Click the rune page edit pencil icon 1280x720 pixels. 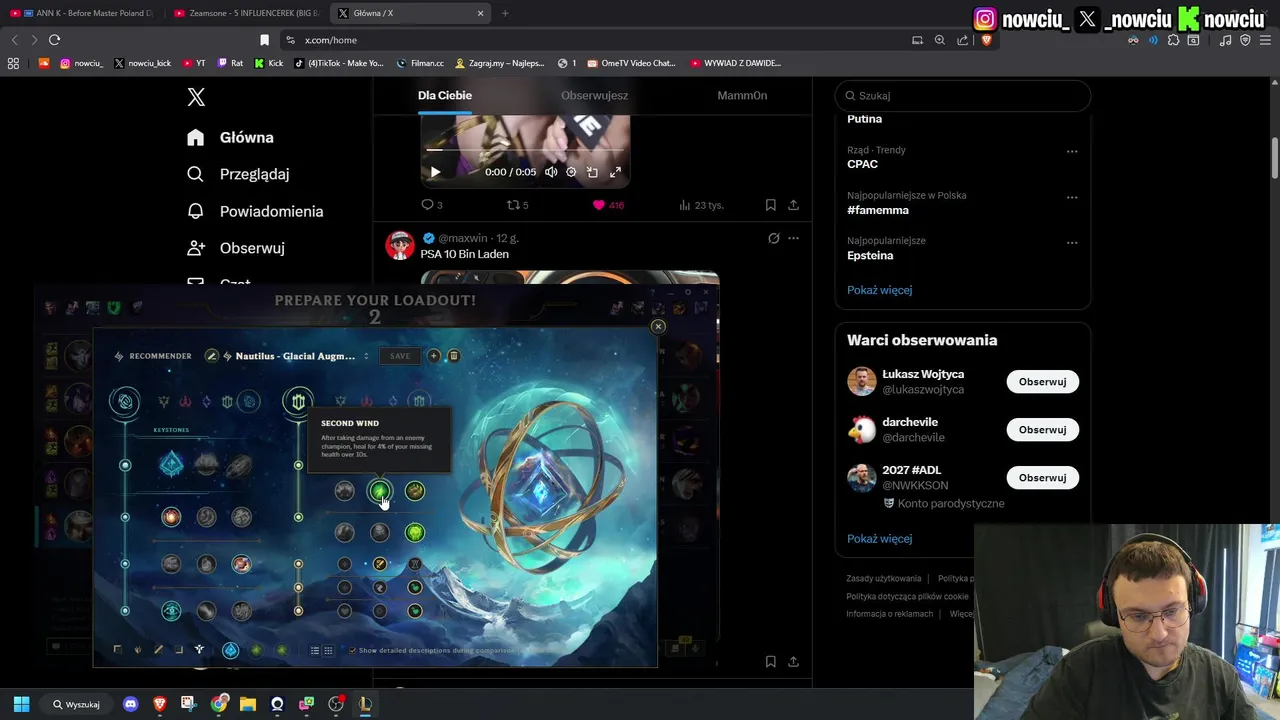(x=211, y=356)
